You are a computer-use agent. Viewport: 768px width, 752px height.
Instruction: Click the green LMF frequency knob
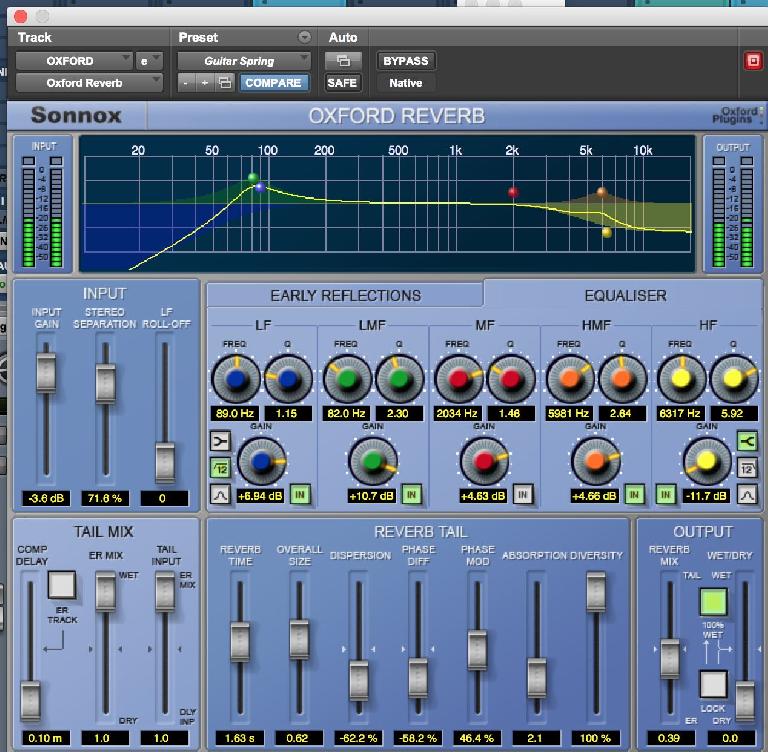pyautogui.click(x=347, y=379)
